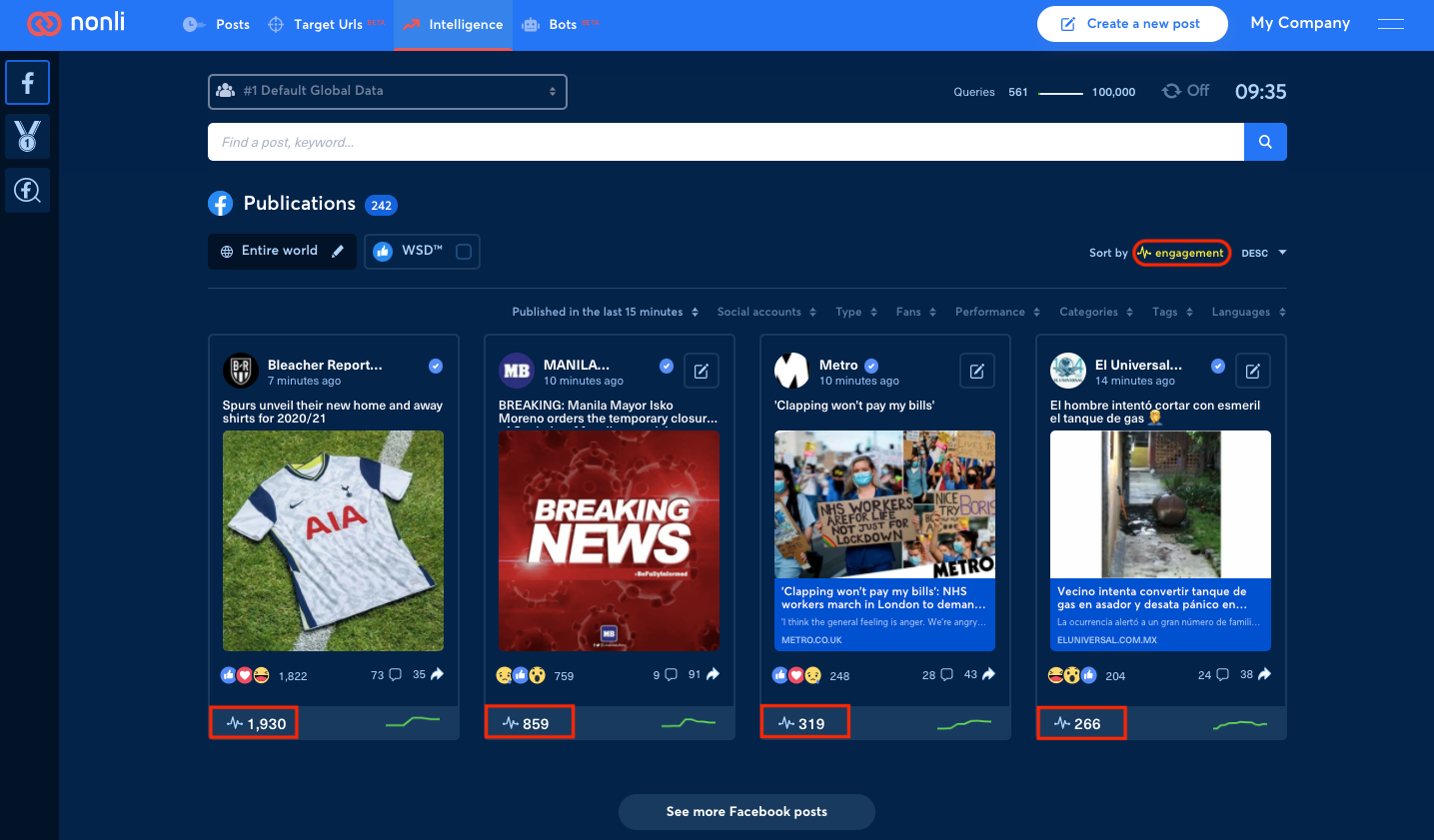The image size is (1434, 840).
Task: Open the DESC sort order dropdown
Action: point(1264,253)
